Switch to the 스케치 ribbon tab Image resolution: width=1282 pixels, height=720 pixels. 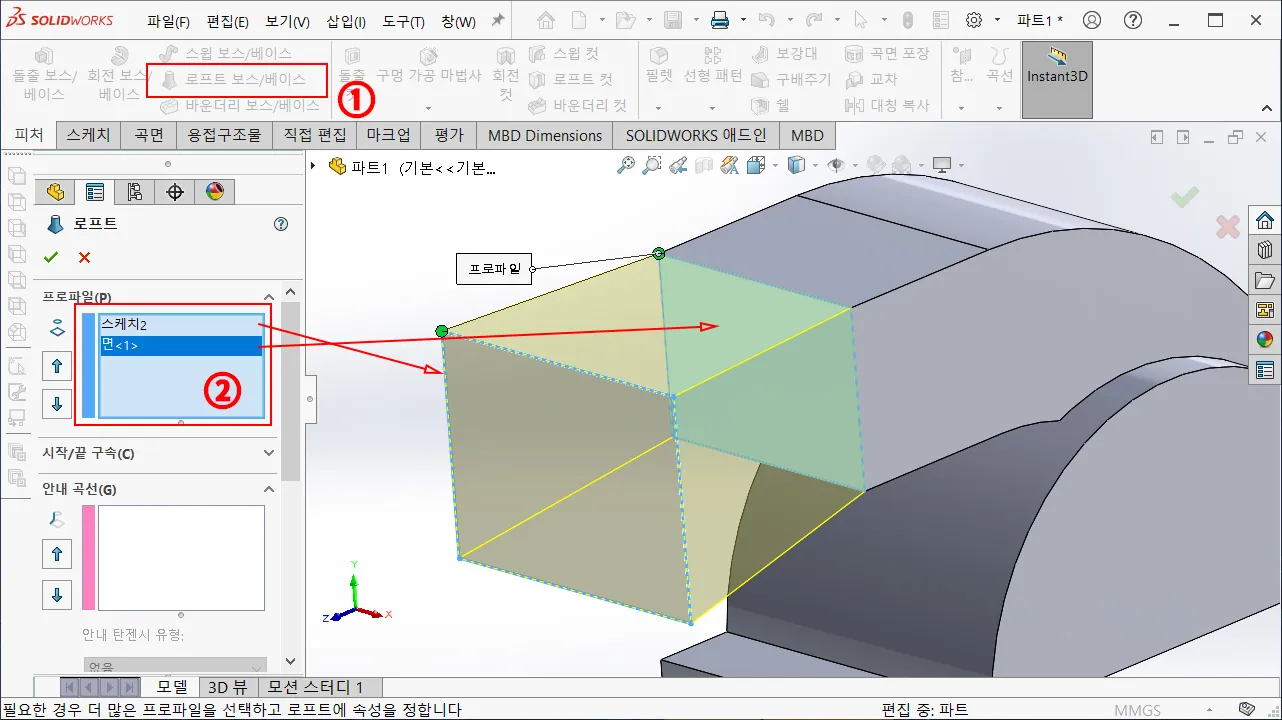pos(88,135)
